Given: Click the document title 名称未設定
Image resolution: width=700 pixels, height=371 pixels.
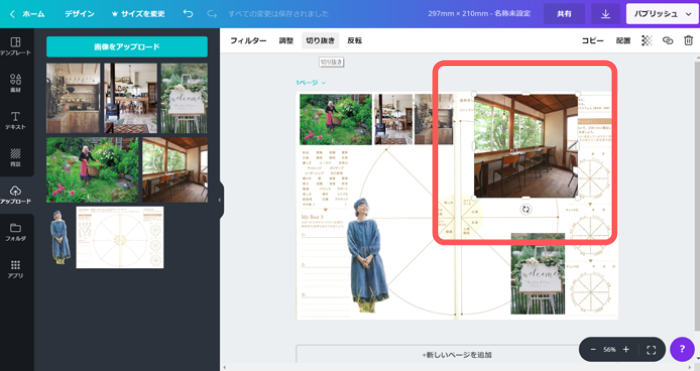Looking at the screenshot, I should tap(512, 14).
